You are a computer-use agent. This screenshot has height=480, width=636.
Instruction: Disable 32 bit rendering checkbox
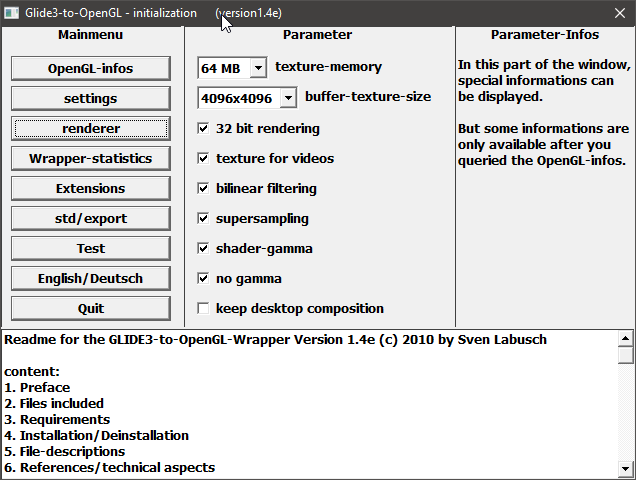click(x=204, y=129)
